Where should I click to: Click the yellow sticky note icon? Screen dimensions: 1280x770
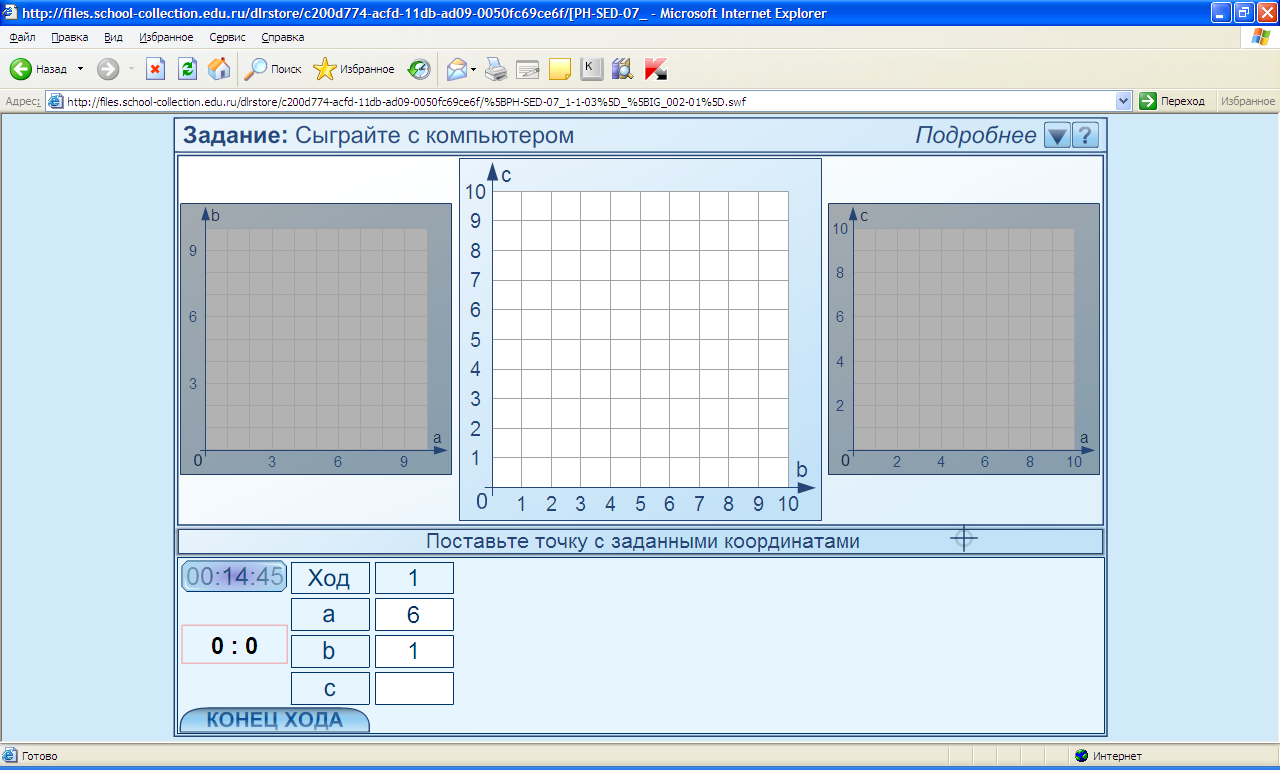tap(560, 69)
